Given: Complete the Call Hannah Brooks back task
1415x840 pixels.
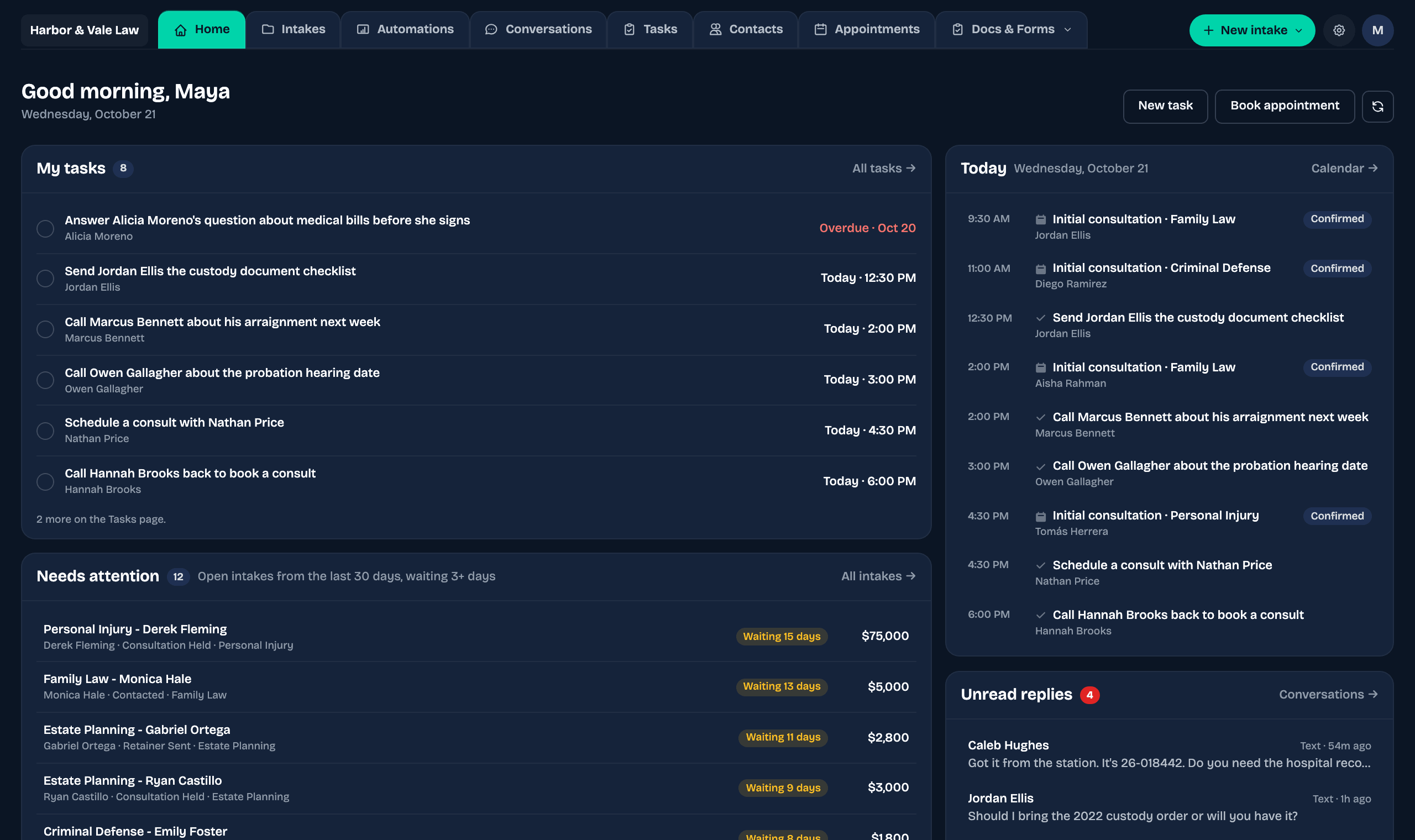Looking at the screenshot, I should [45, 481].
